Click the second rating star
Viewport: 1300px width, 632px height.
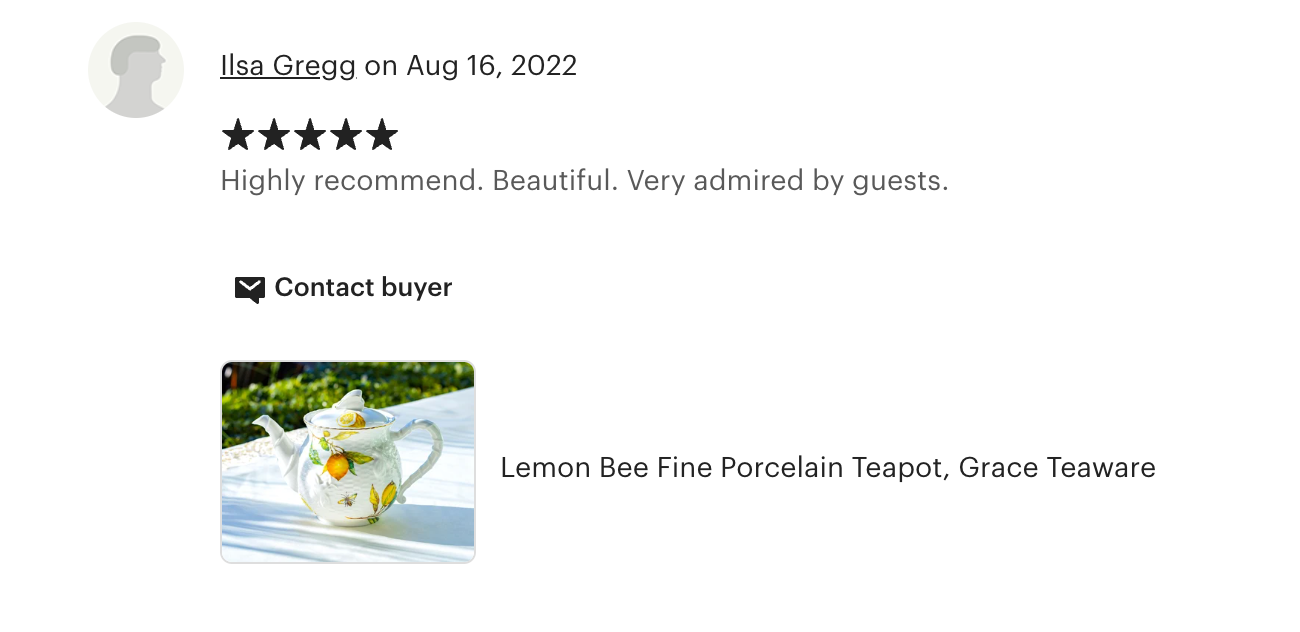[x=273, y=135]
